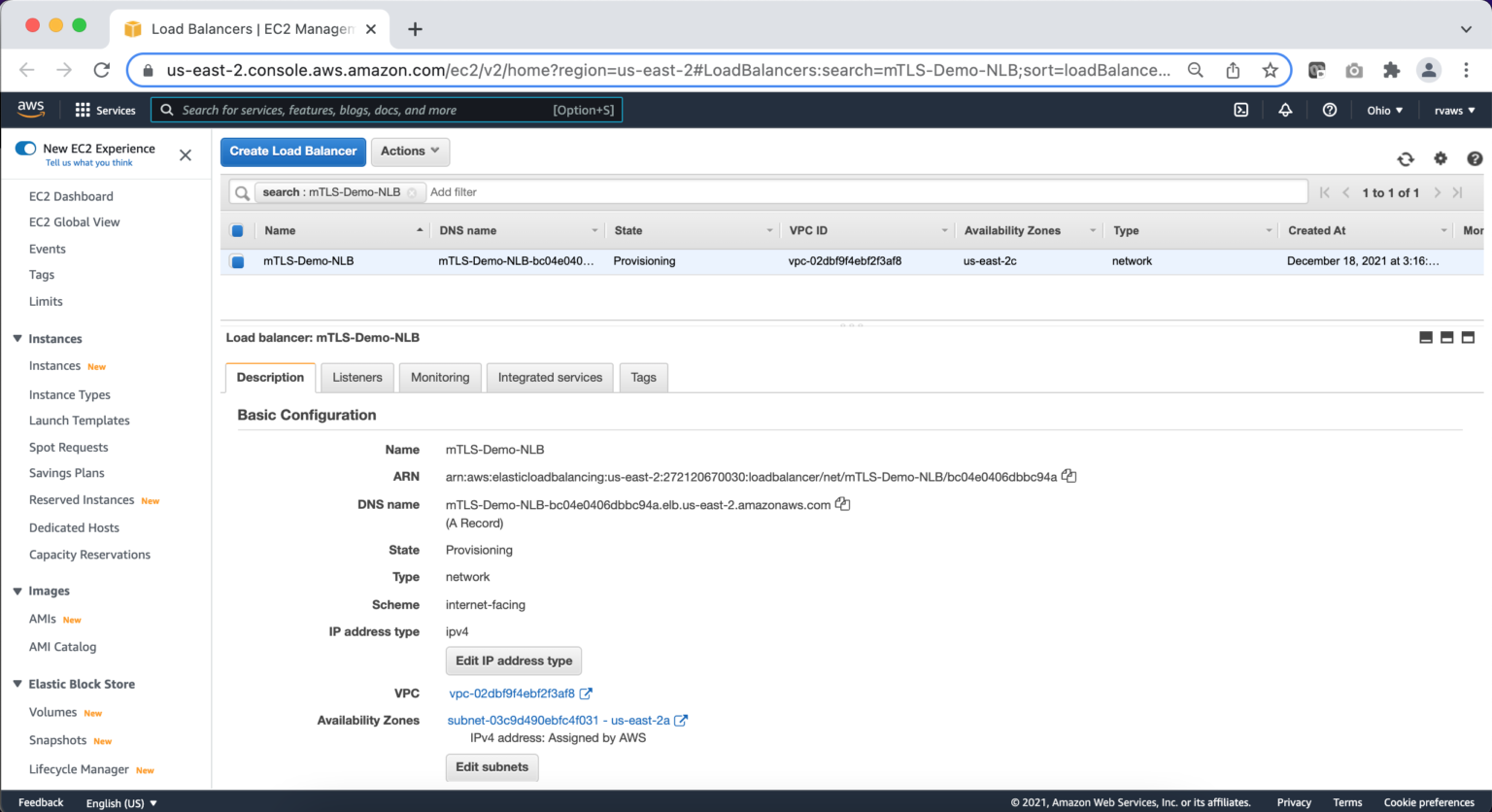Close the New EC2 Experience sidebar
The height and width of the screenshot is (812, 1492).
pos(186,154)
